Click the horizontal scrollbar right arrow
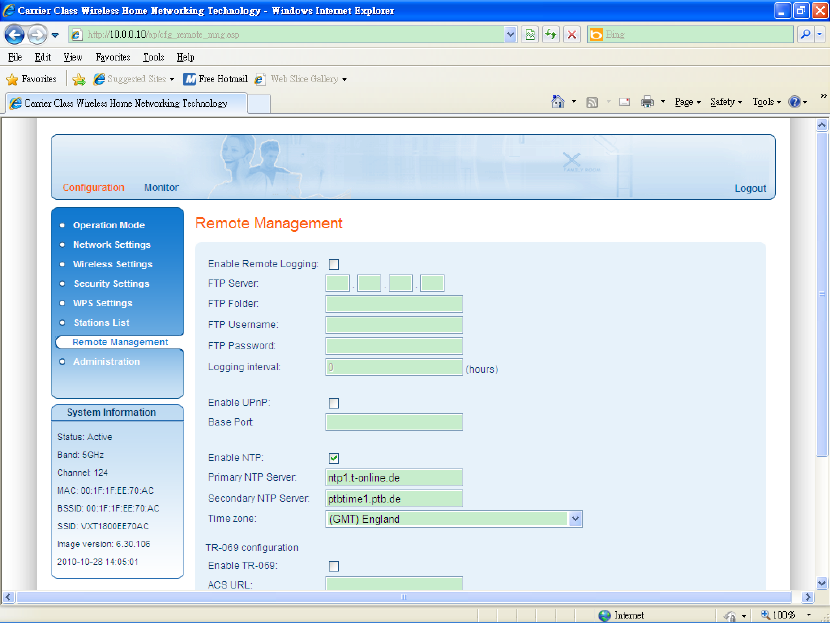830x623 pixels. coord(807,597)
